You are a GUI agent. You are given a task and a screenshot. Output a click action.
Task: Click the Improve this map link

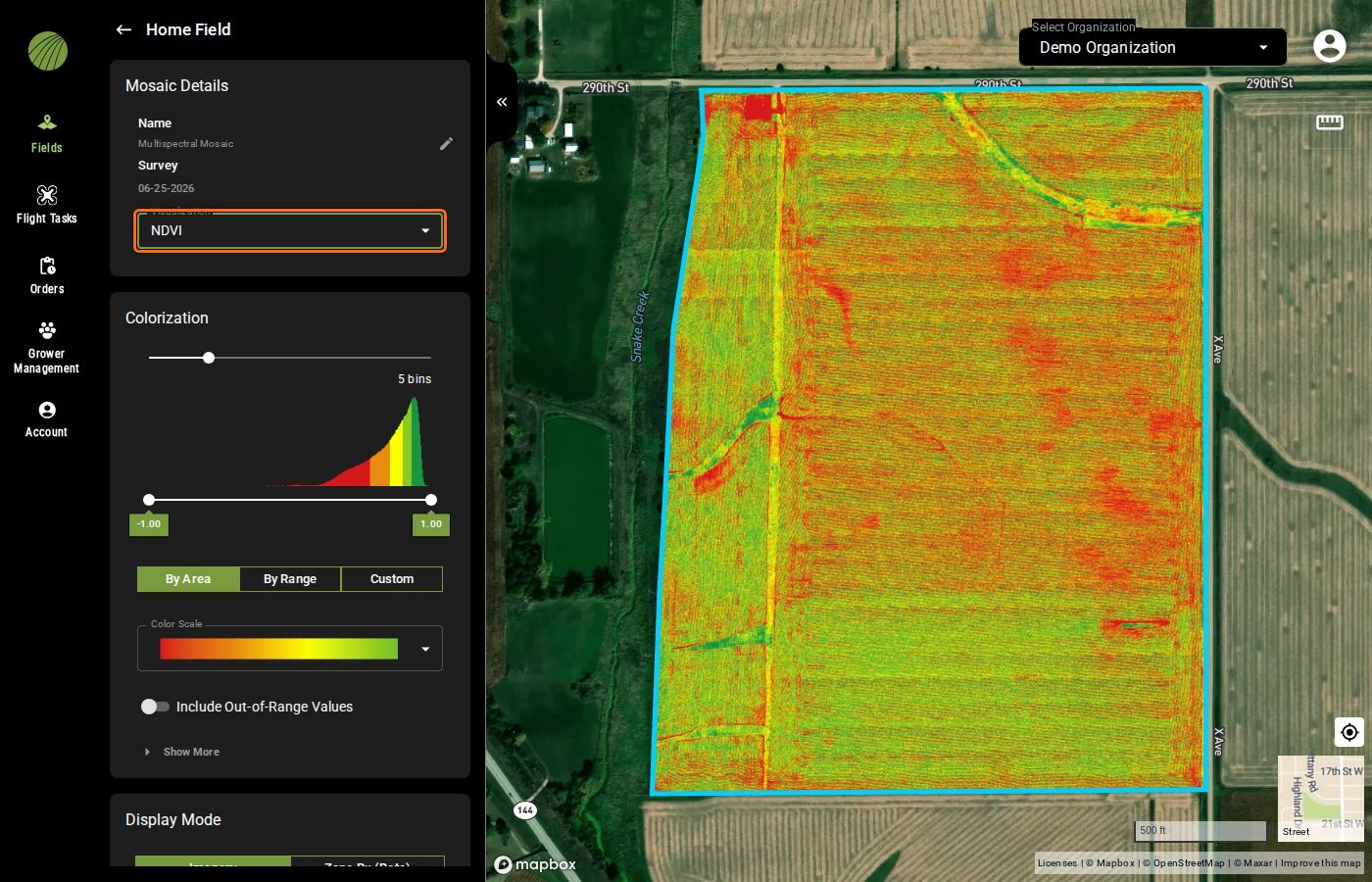coord(1320,863)
